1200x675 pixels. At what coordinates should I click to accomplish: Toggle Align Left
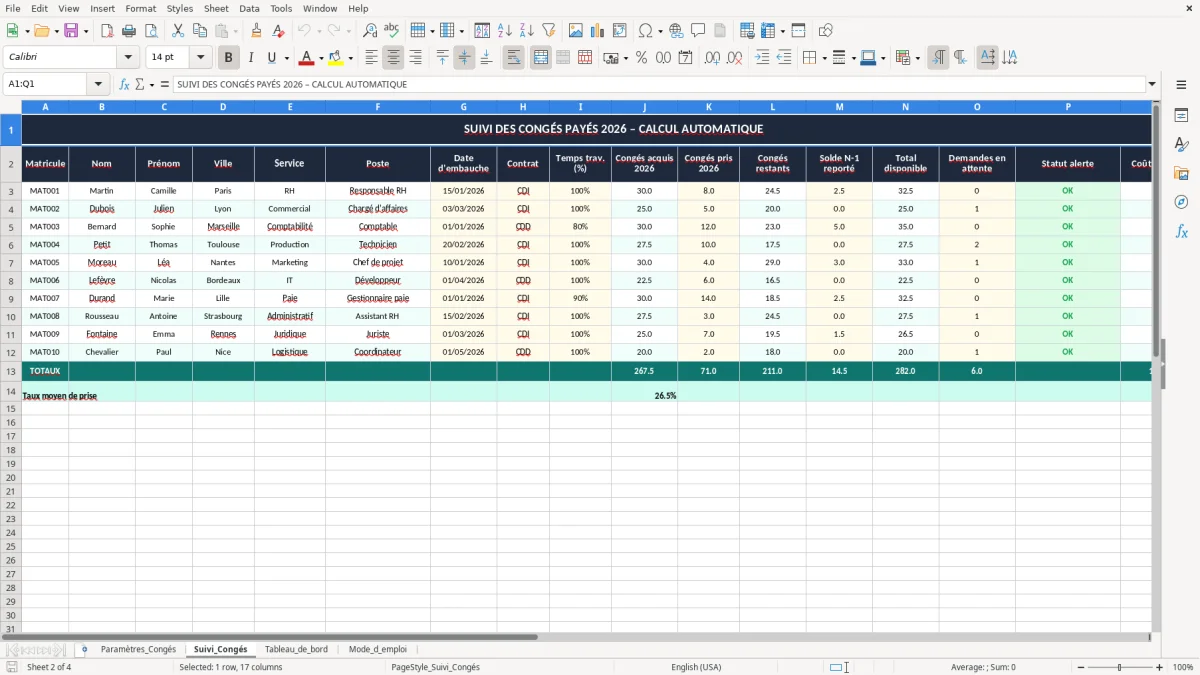(x=372, y=58)
